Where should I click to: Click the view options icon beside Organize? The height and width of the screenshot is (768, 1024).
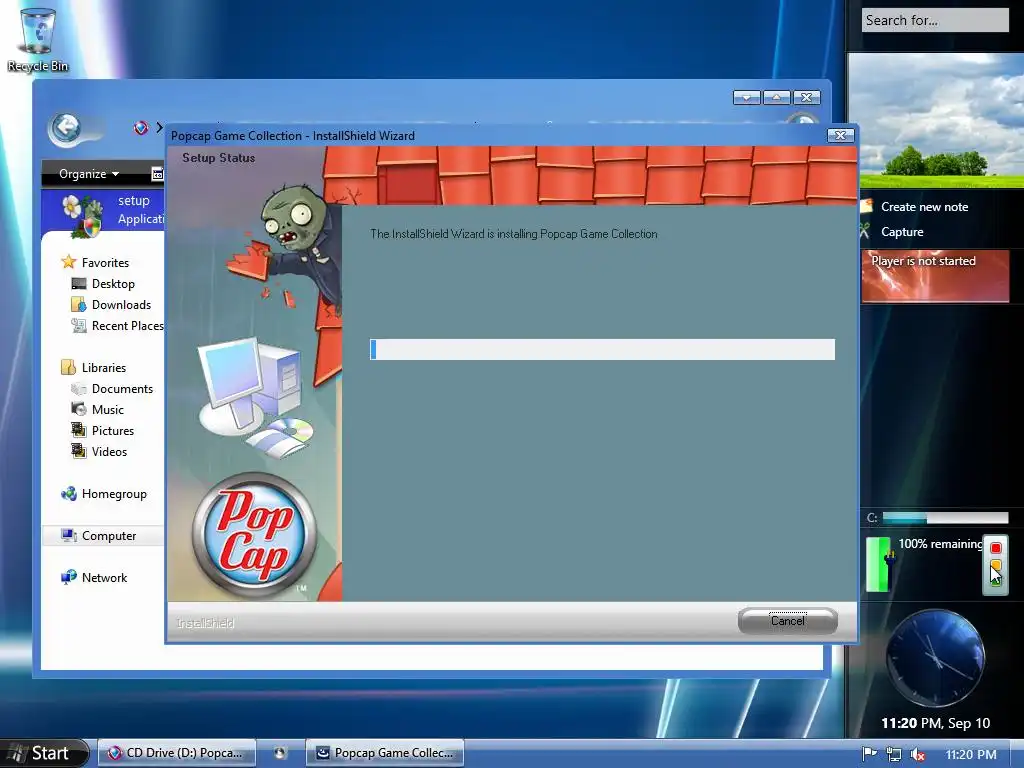[157, 174]
